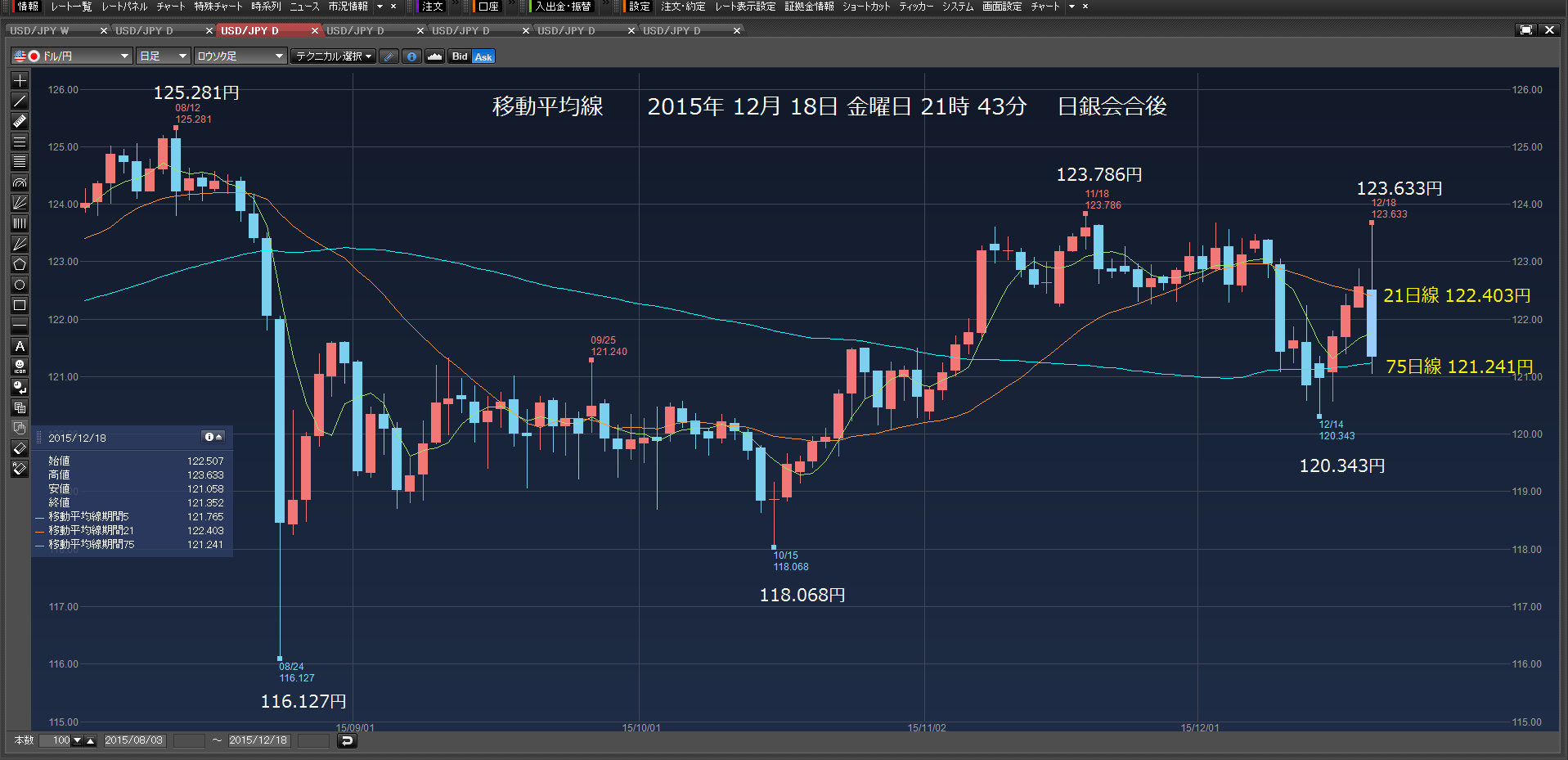Screen dimensions: 1568x760
Task: Click the clock with return arrow tool
Action: (20, 387)
